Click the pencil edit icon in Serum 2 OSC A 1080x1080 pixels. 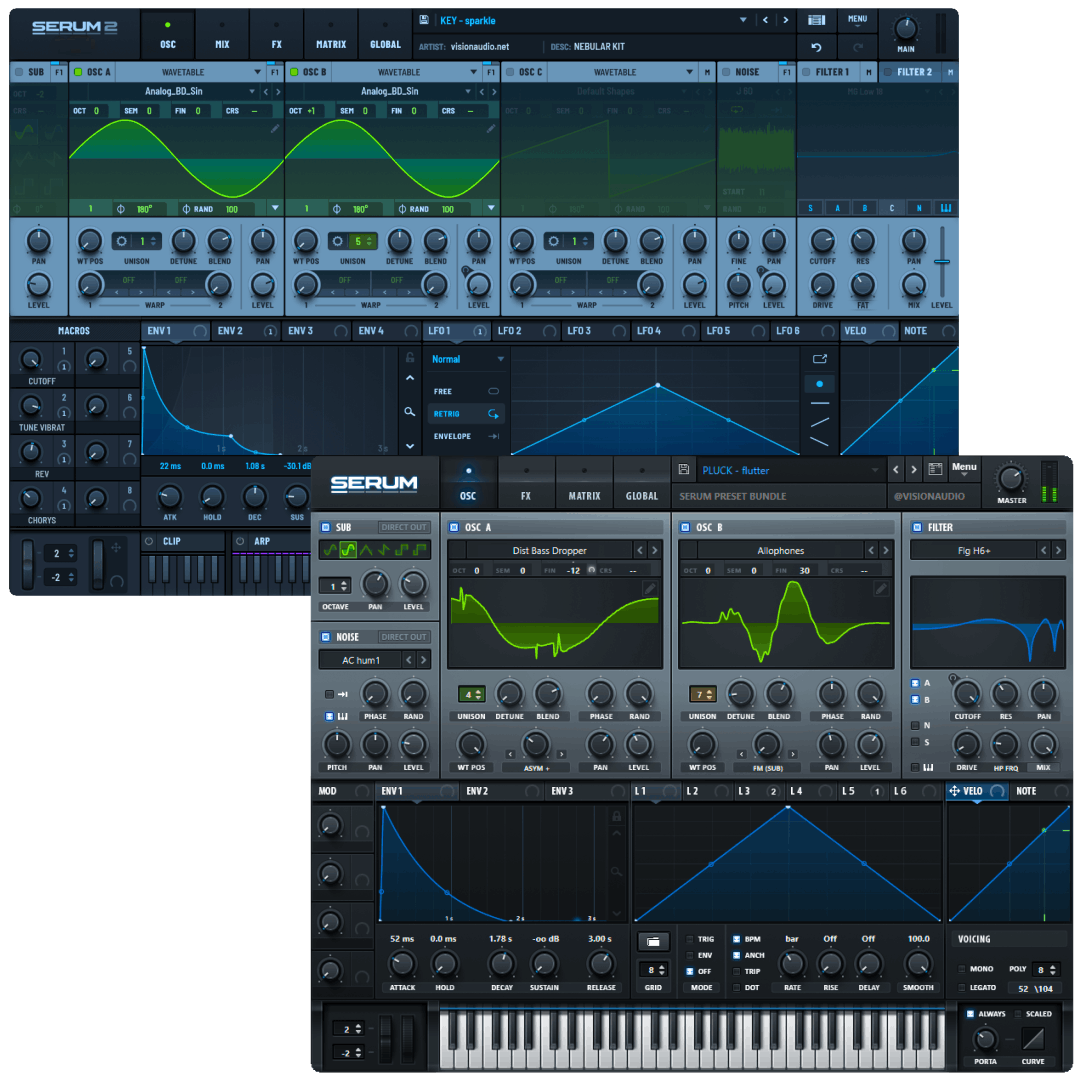coord(275,129)
